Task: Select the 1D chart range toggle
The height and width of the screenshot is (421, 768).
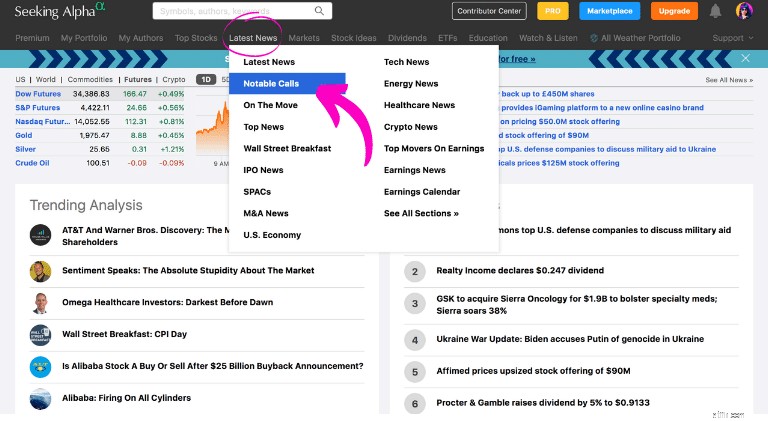Action: pyautogui.click(x=206, y=79)
